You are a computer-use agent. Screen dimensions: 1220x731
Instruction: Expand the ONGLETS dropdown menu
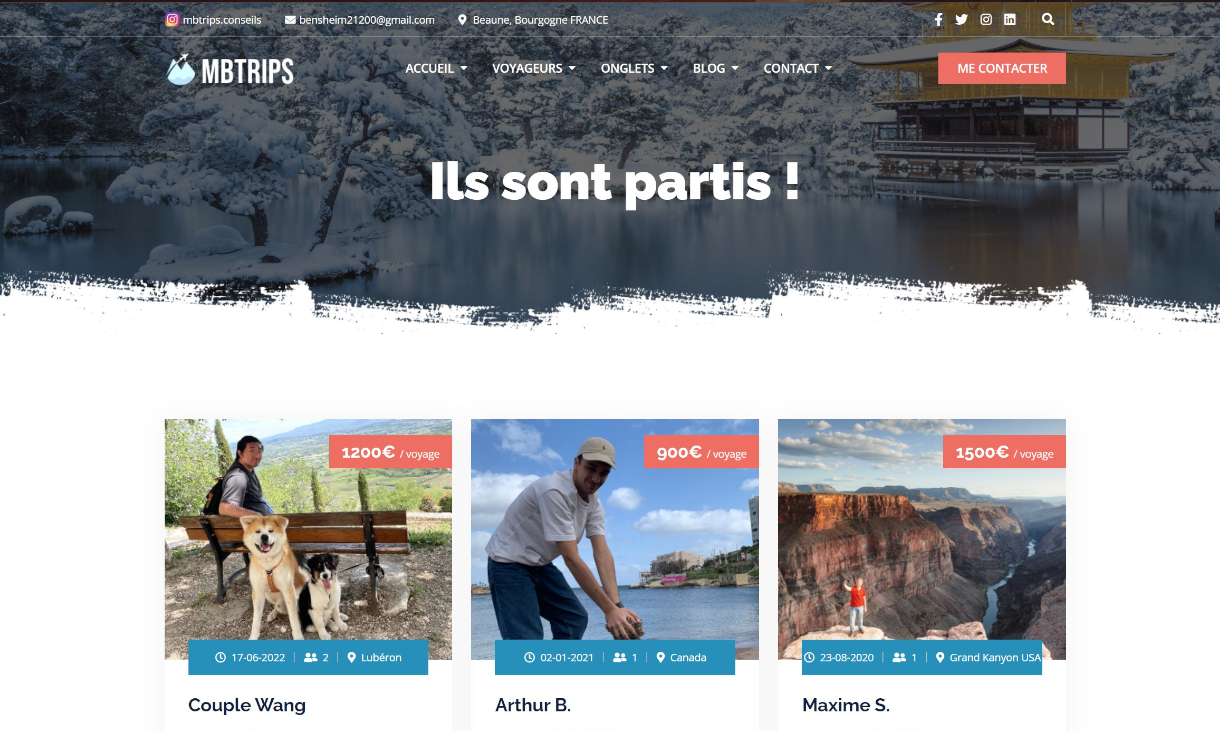point(634,68)
